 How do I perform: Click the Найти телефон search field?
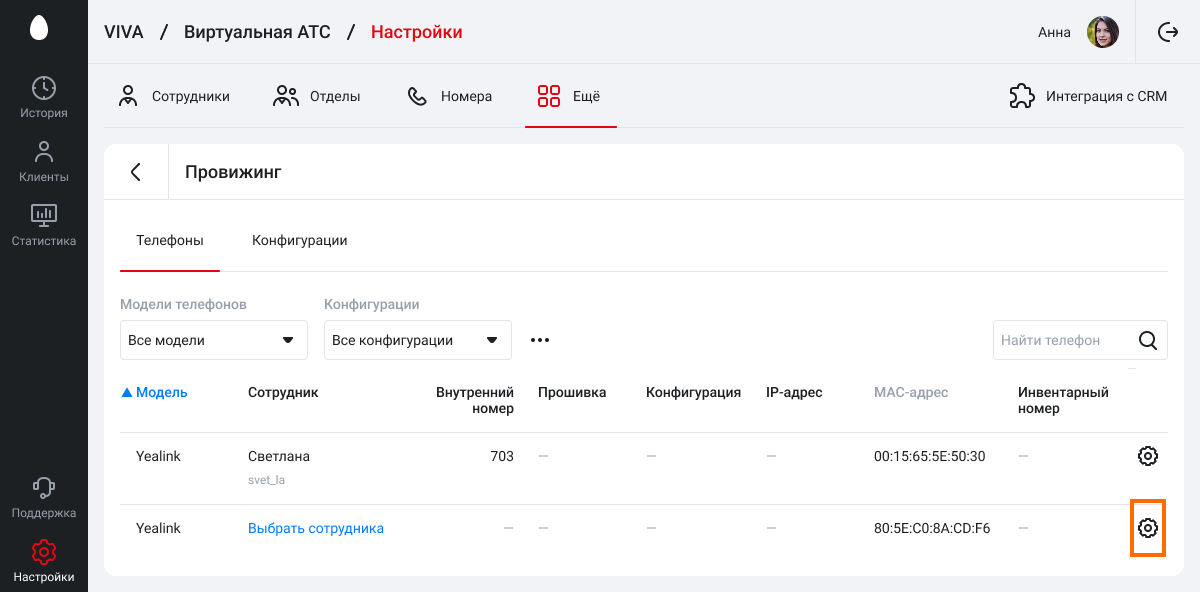(1064, 340)
